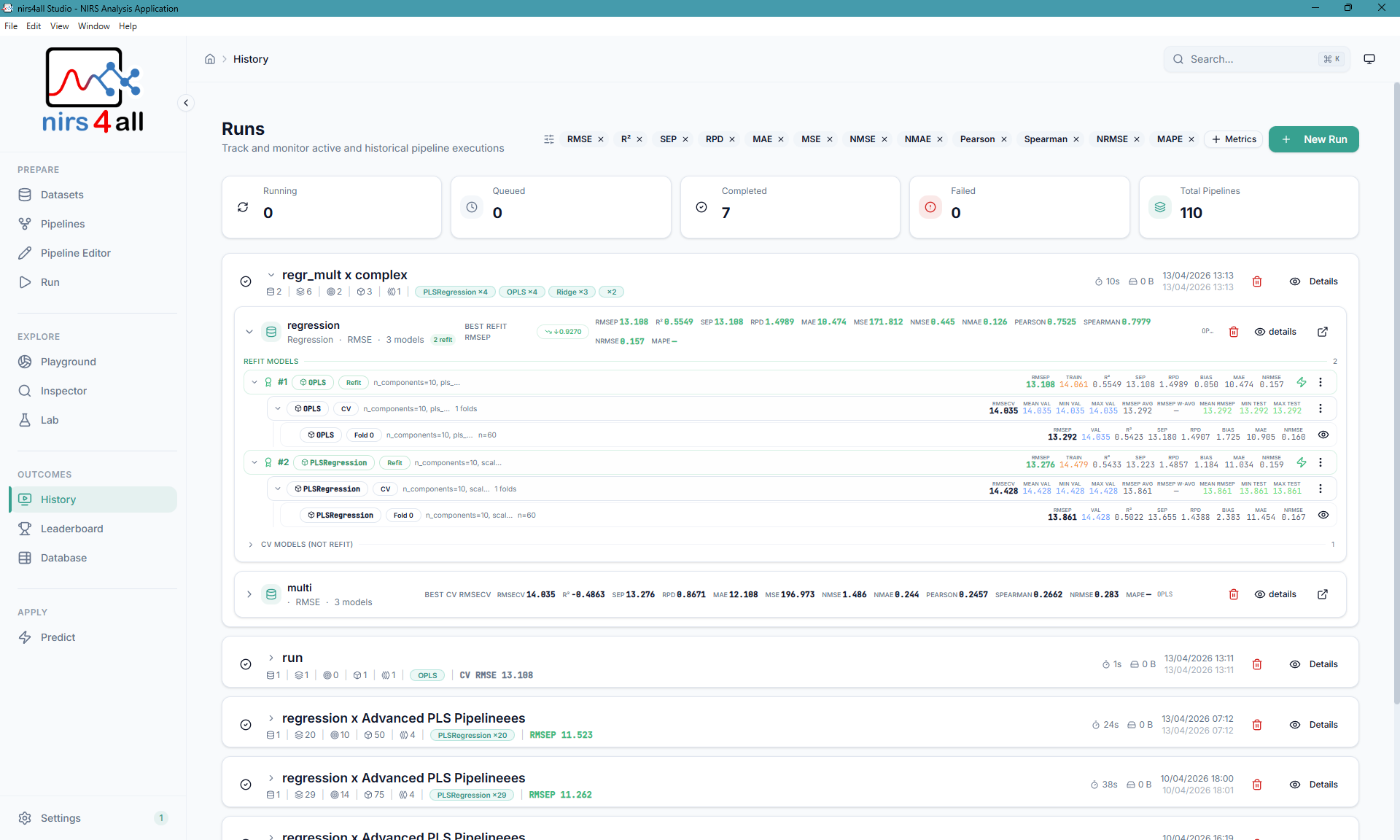Screen dimensions: 1400x840
Task: Expand the 'multi' pipeline row
Action: pyautogui.click(x=249, y=594)
